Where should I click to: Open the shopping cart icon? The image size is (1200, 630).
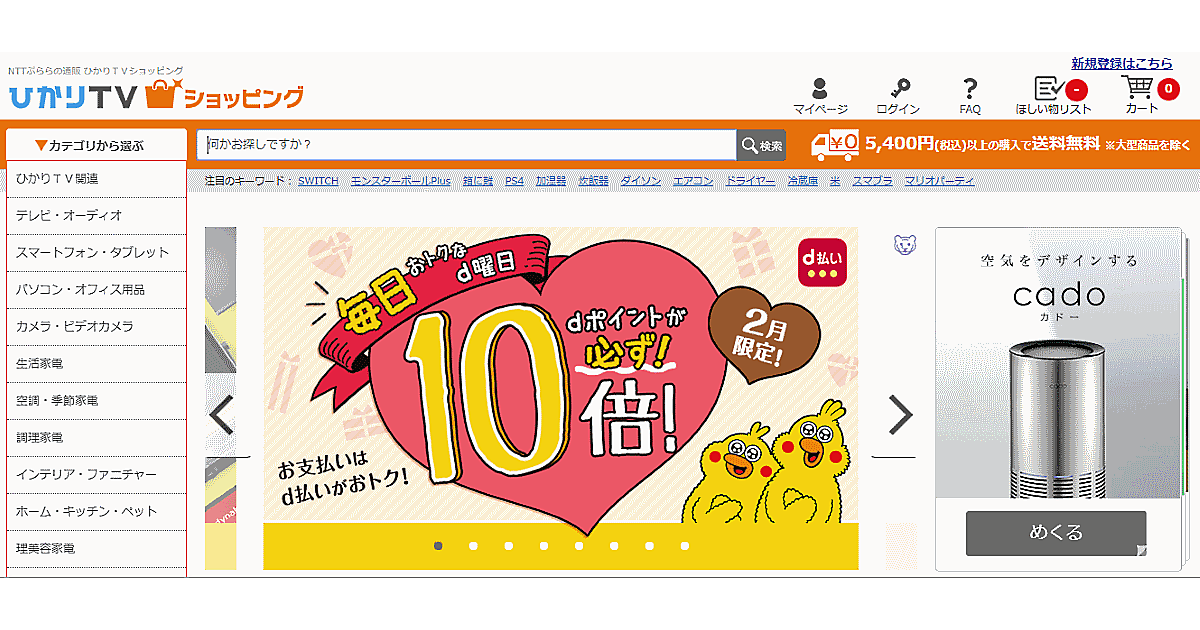(x=1140, y=88)
